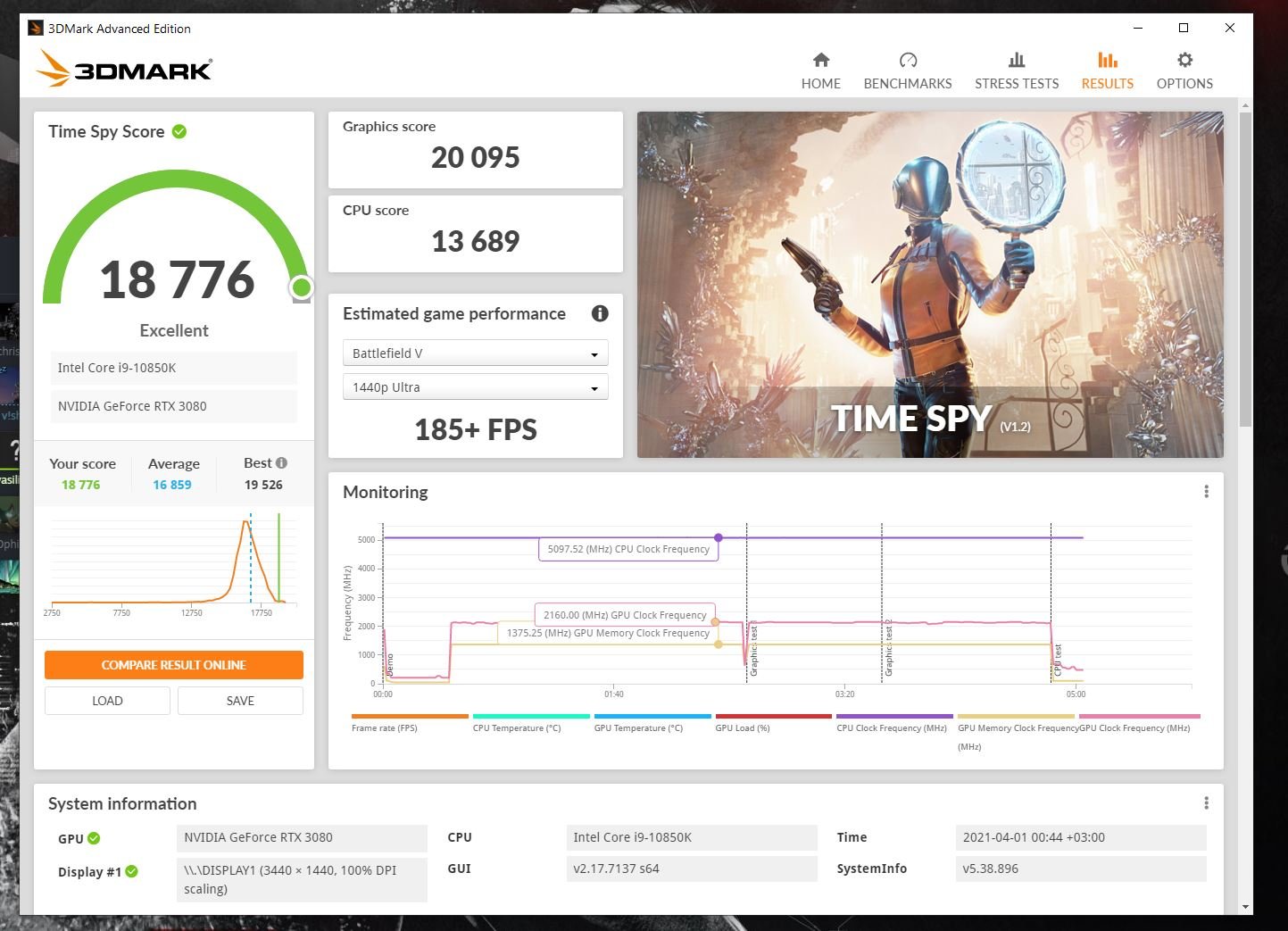Click the BENCHMARKS menu label
The image size is (1288, 931).
908,83
